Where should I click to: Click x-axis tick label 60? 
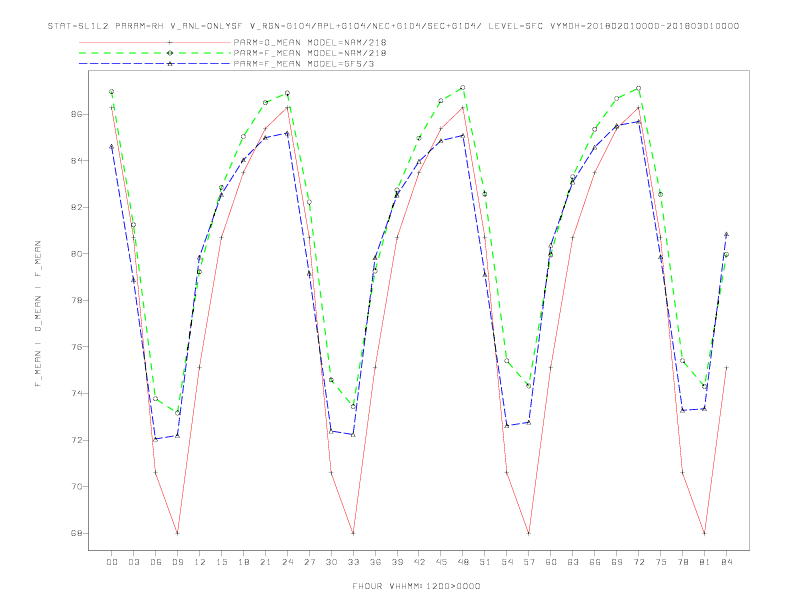coord(551,562)
